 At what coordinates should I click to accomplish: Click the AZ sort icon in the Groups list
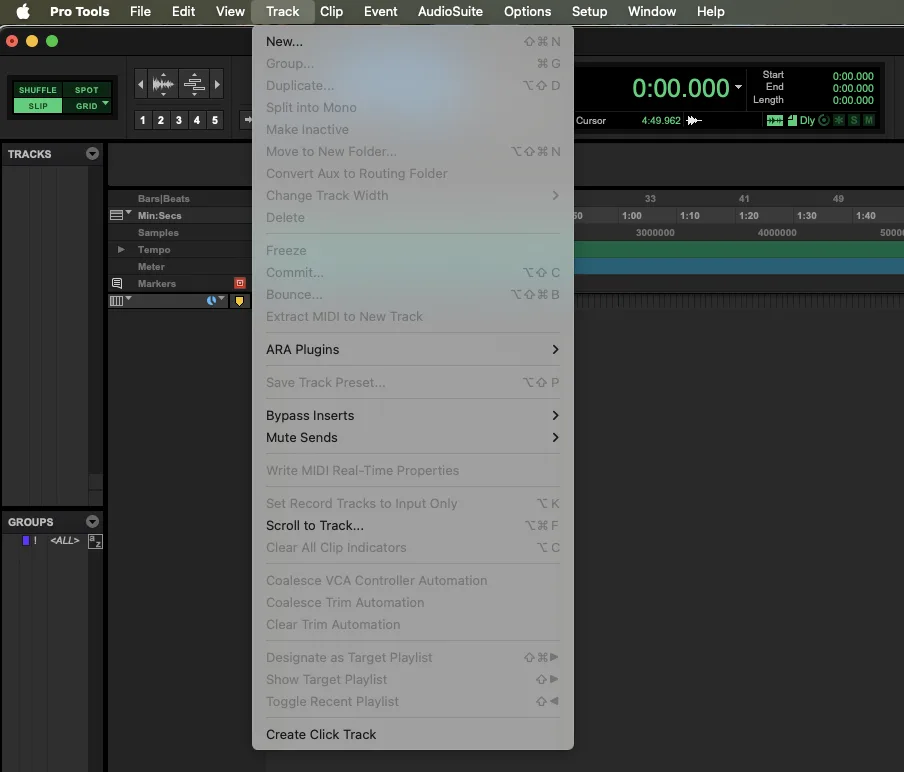pyautogui.click(x=95, y=541)
